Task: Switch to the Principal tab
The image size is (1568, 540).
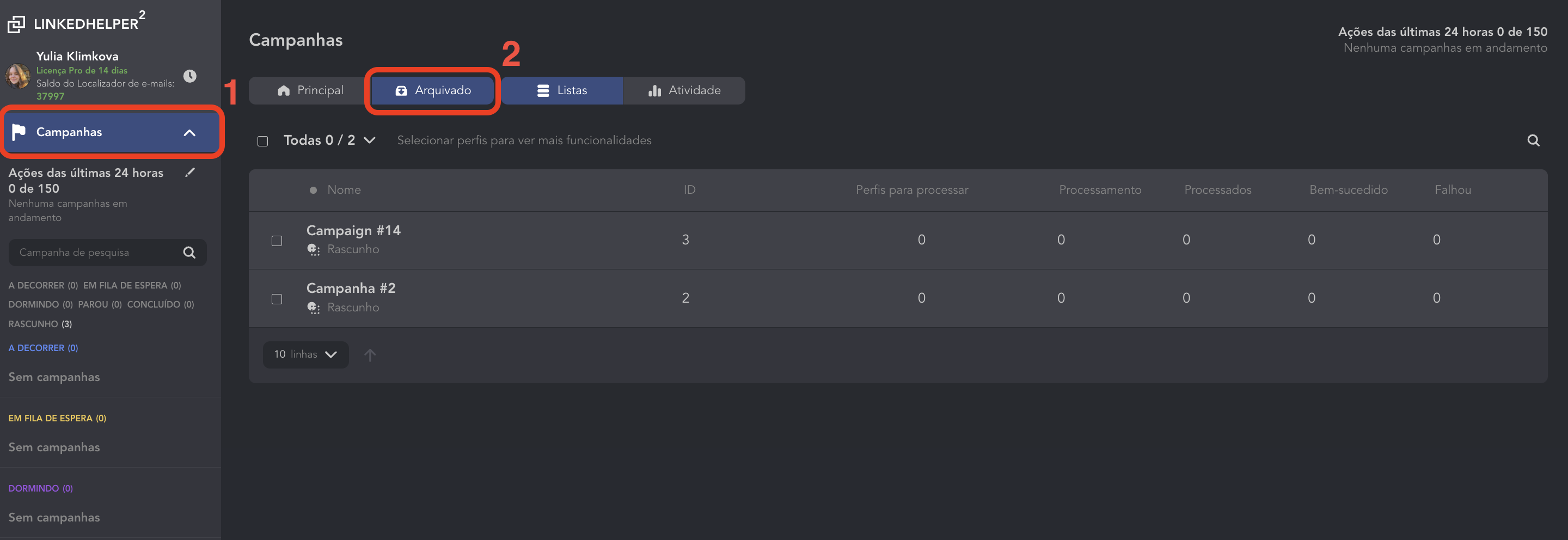Action: tap(310, 91)
